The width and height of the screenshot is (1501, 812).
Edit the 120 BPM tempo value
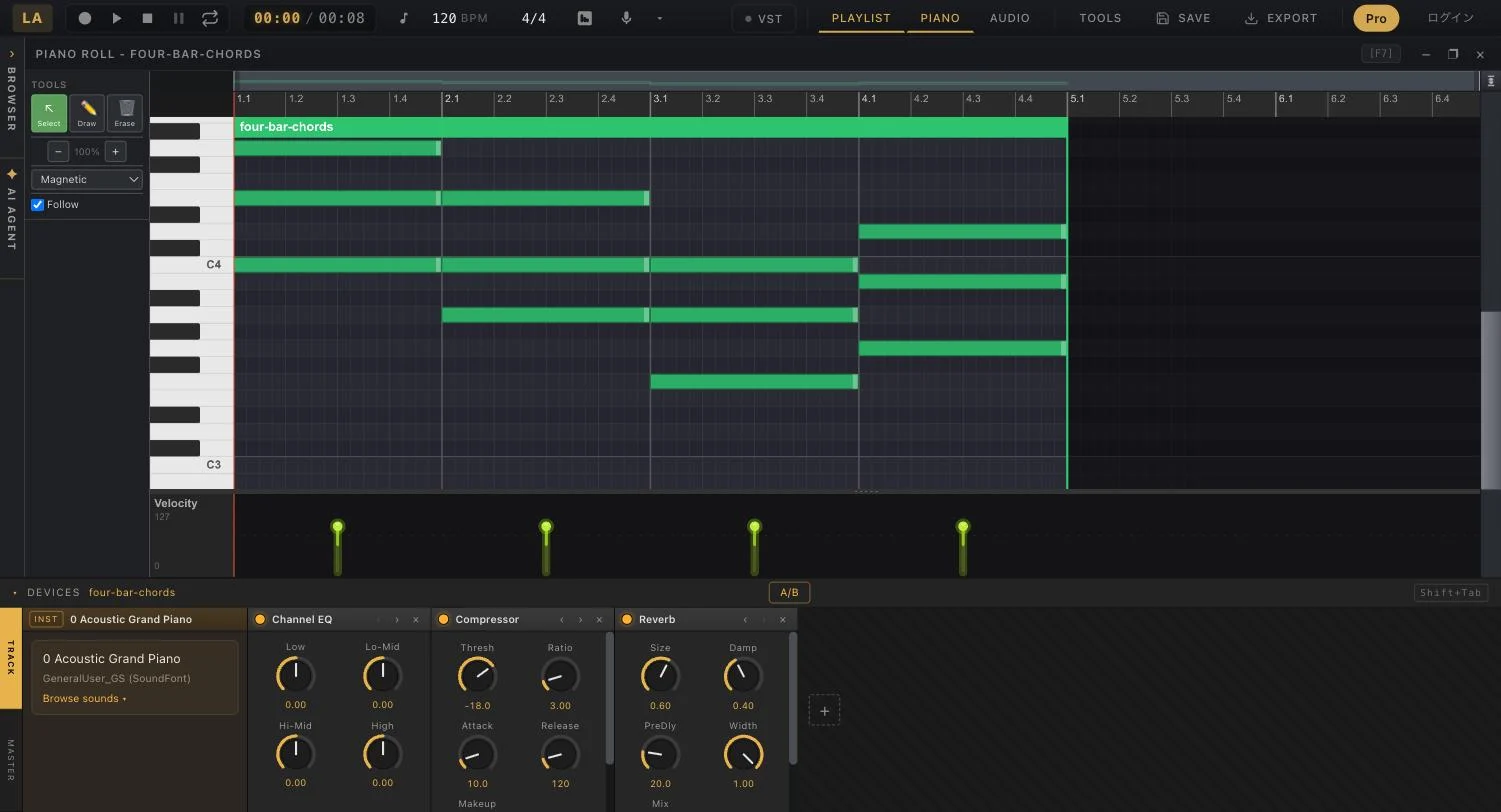[x=444, y=18]
